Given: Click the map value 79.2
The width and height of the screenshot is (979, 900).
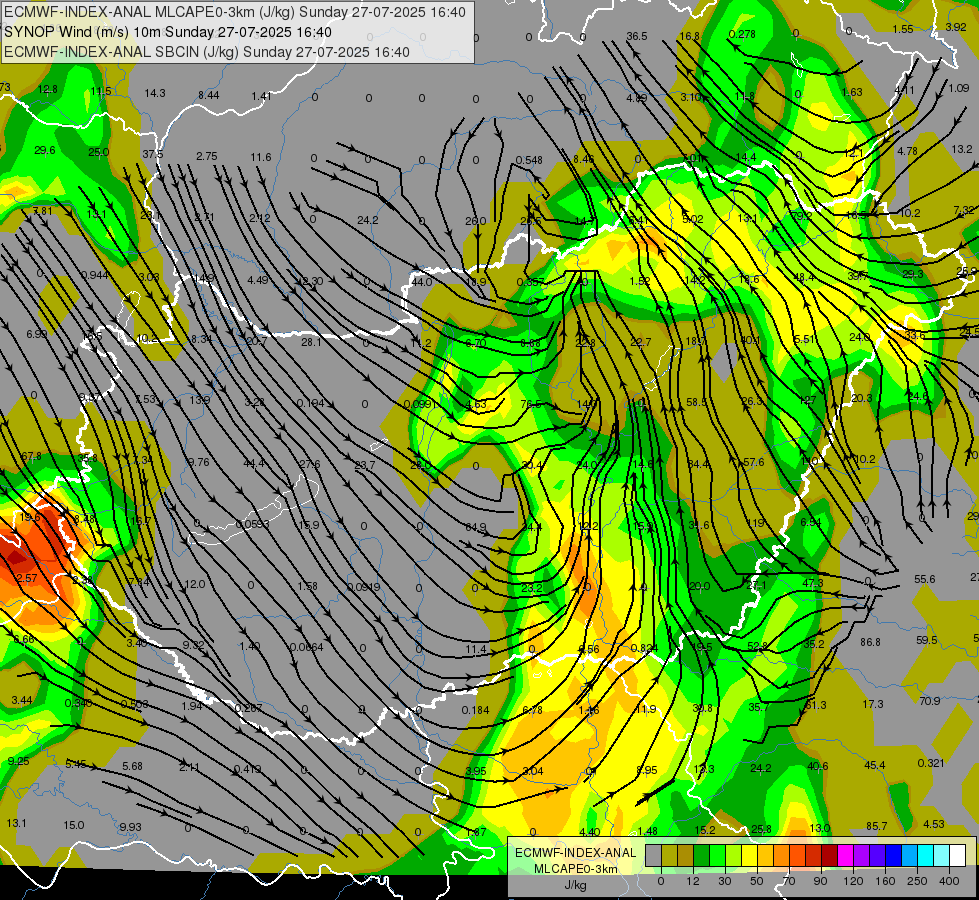Looking at the screenshot, I should pos(802,216).
